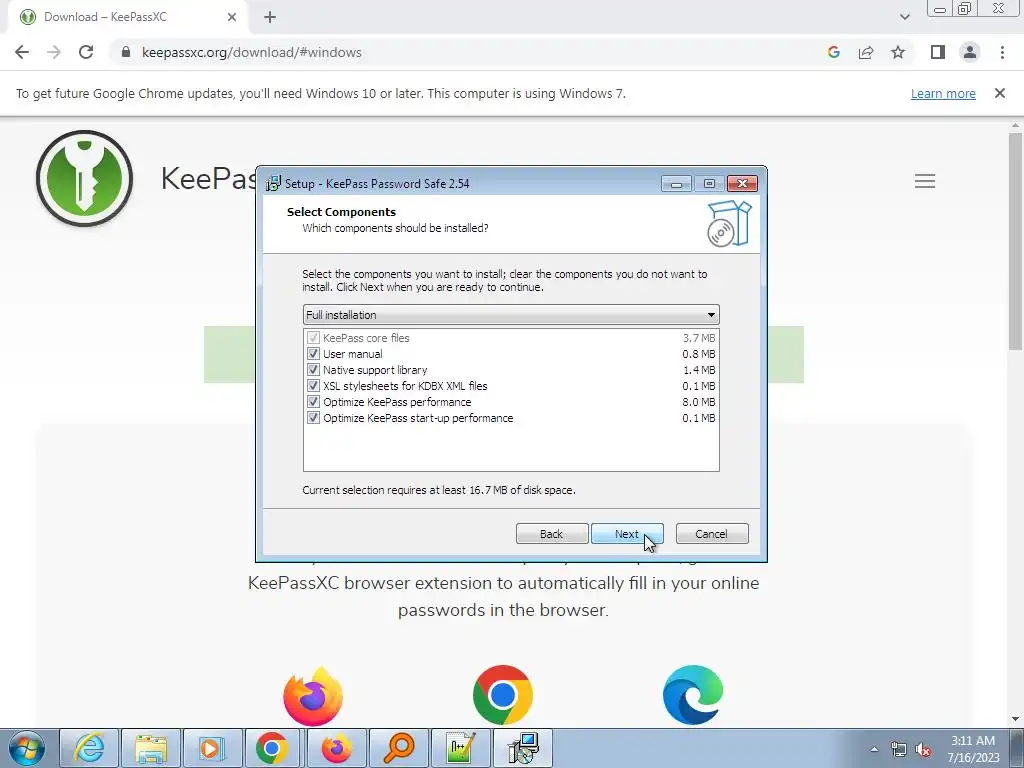Image resolution: width=1024 pixels, height=768 pixels.
Task: Open the notepad chart app in taskbar
Action: pyautogui.click(x=460, y=748)
